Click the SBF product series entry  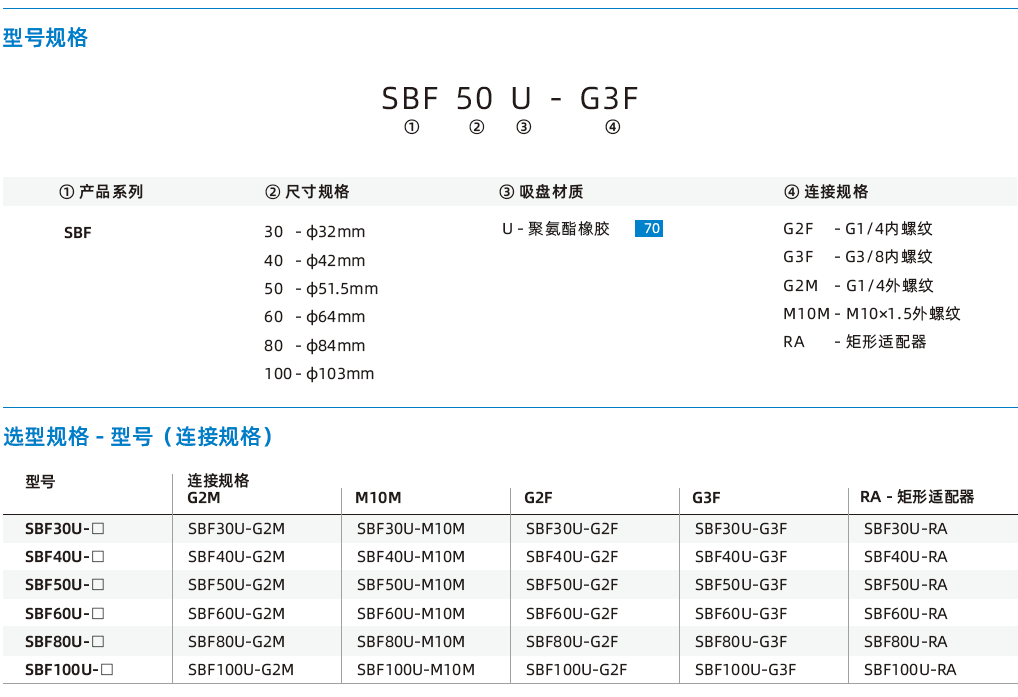[x=77, y=232]
